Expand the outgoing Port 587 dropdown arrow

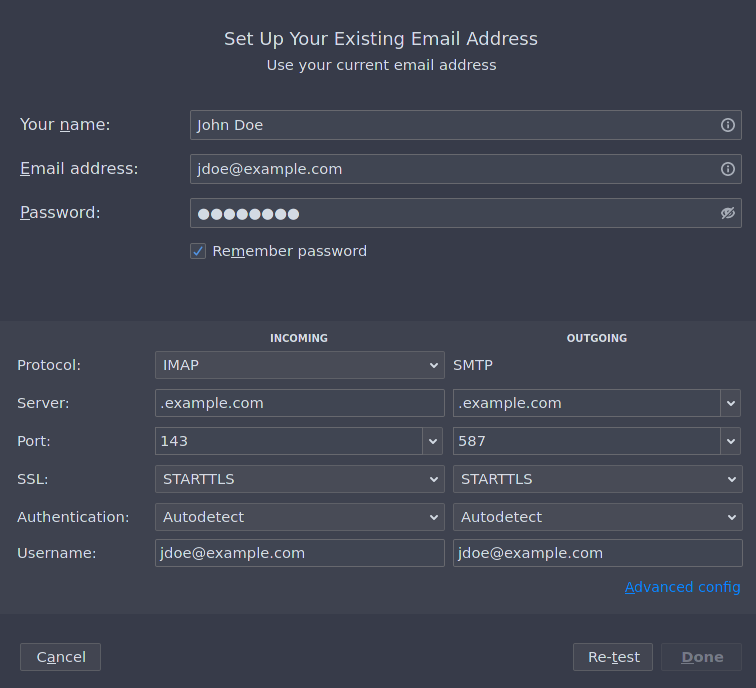731,441
